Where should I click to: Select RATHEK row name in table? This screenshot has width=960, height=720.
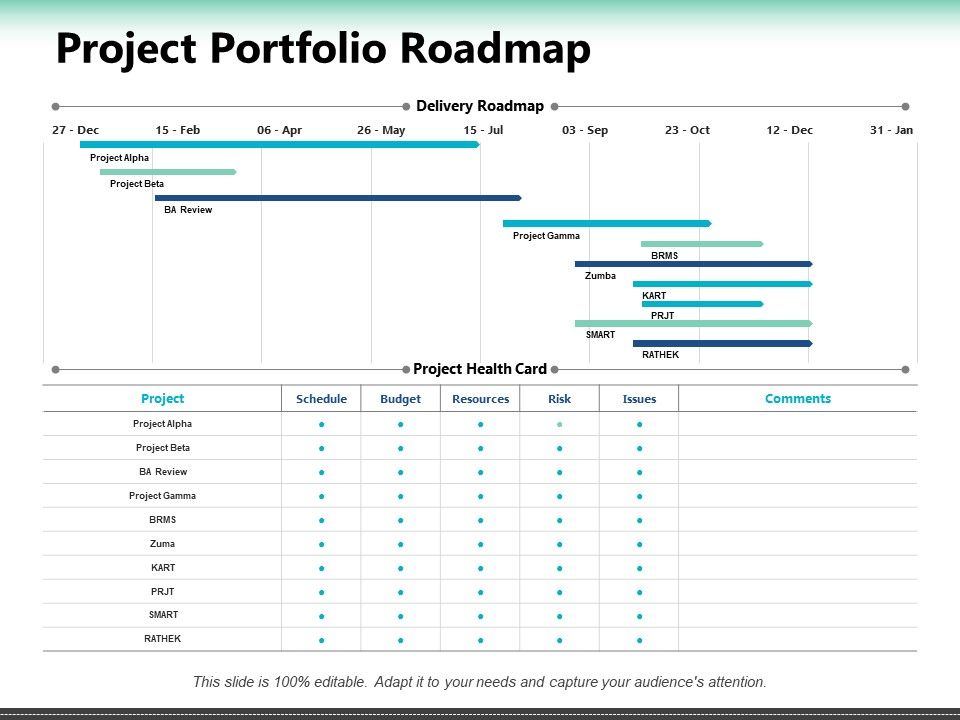click(x=162, y=639)
